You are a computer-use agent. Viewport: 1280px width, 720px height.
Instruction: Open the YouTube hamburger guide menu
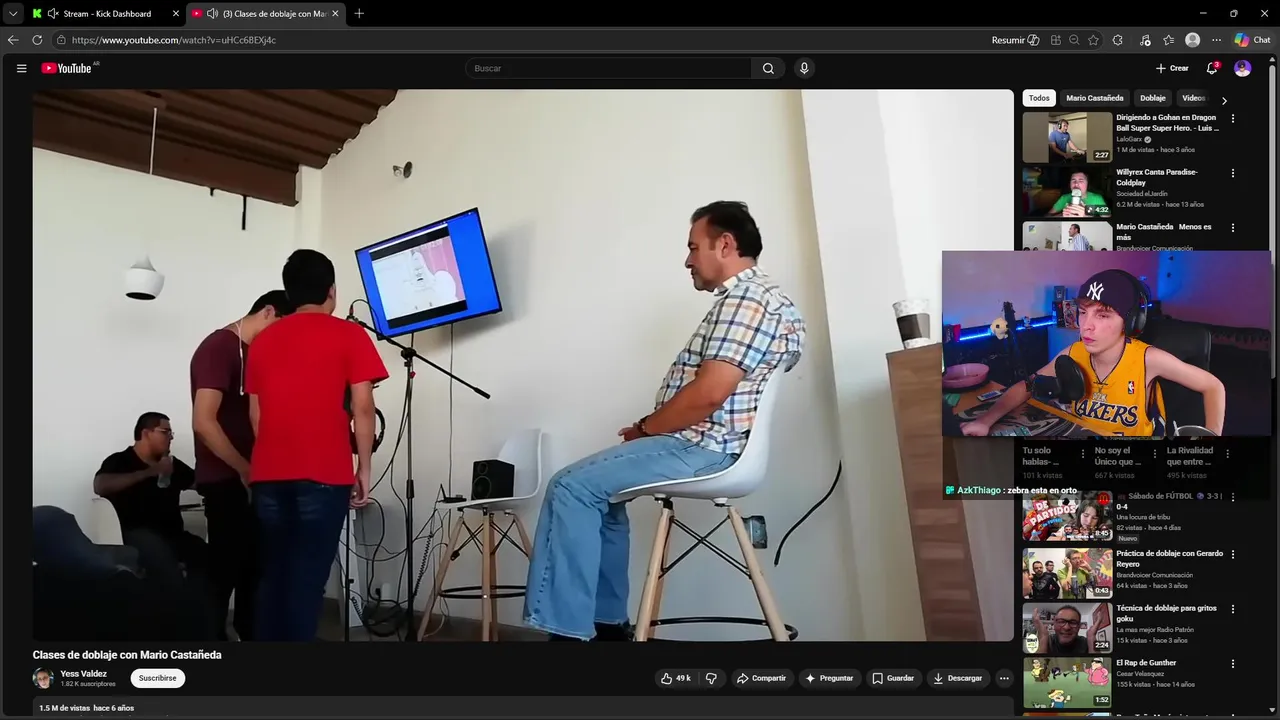tap(21, 68)
